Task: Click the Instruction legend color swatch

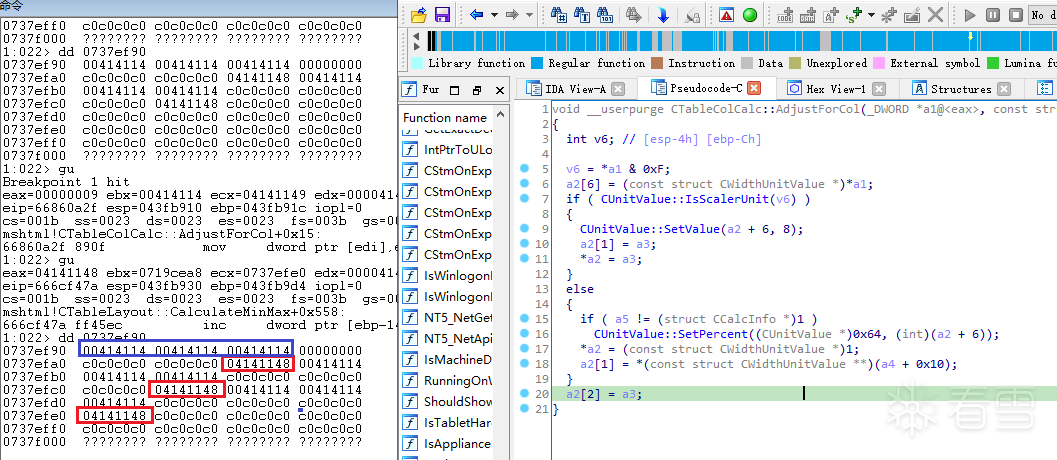Action: click(657, 63)
